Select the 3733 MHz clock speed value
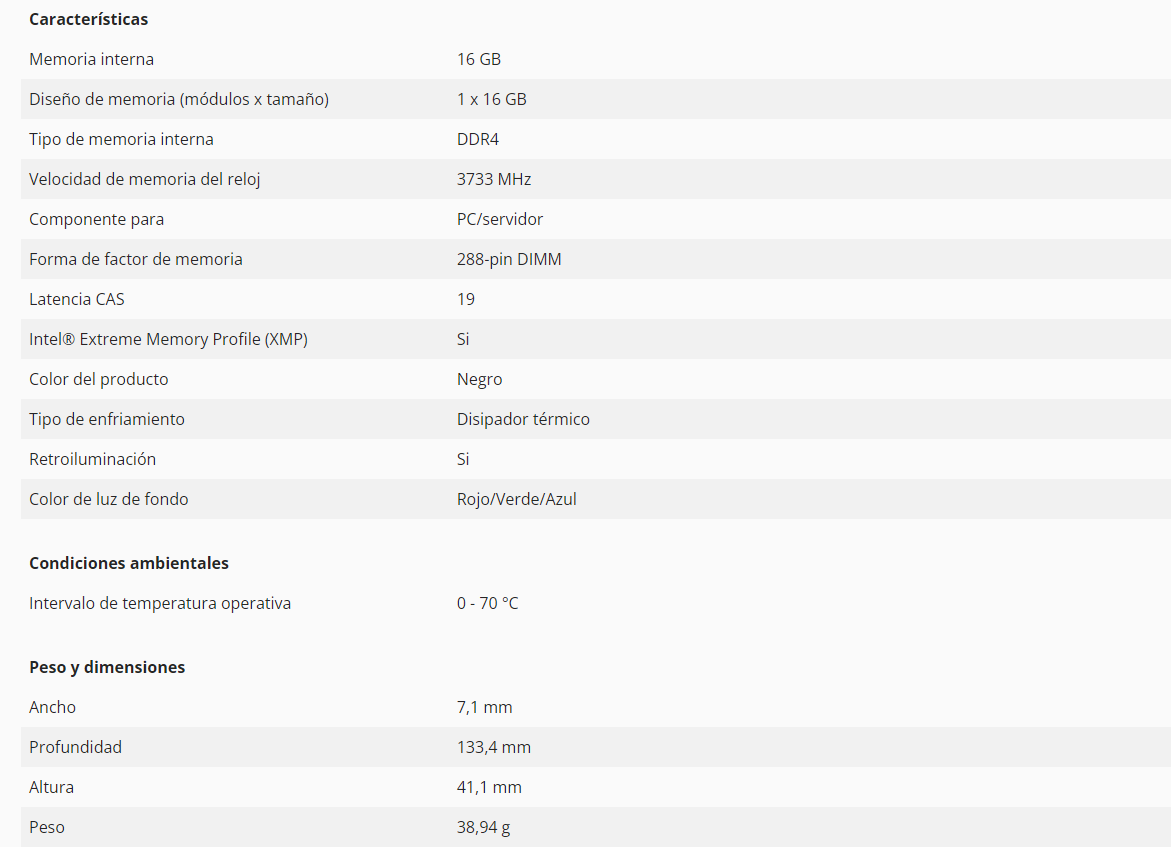Viewport: 1171px width, 847px height. pyautogui.click(x=494, y=179)
